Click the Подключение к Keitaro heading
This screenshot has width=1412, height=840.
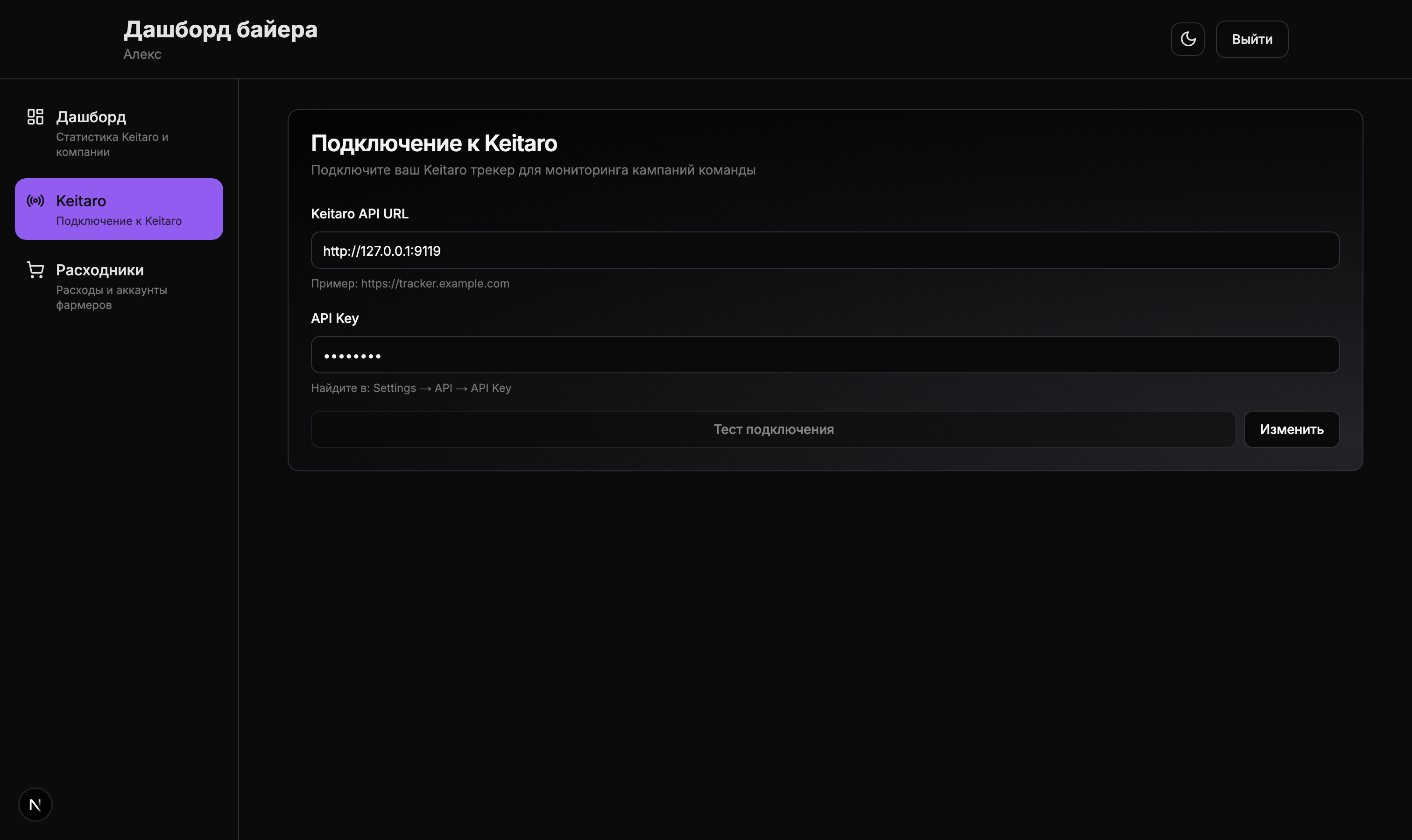(434, 143)
